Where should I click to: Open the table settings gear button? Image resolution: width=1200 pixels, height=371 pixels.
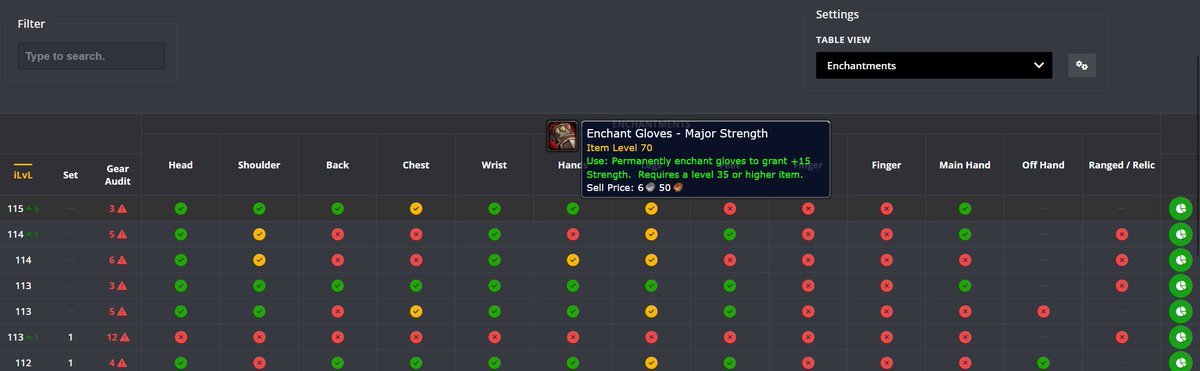(1081, 65)
